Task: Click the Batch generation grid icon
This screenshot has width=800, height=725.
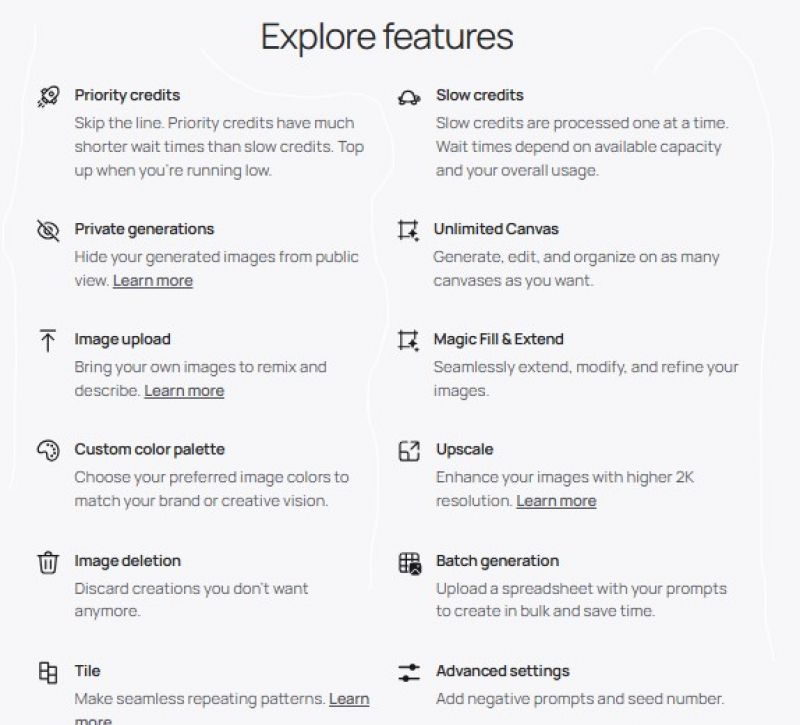Action: (409, 563)
